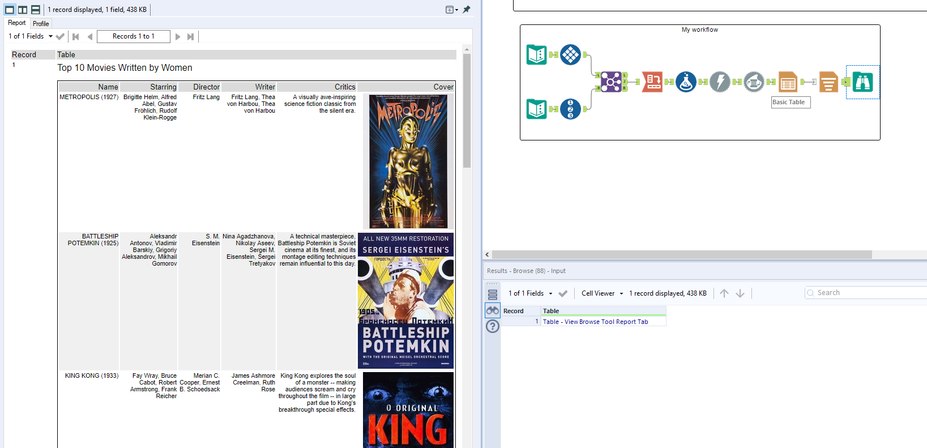Screen dimensions: 927x448
Task: Click the 'Basic Table' annotation label
Action: click(x=789, y=102)
